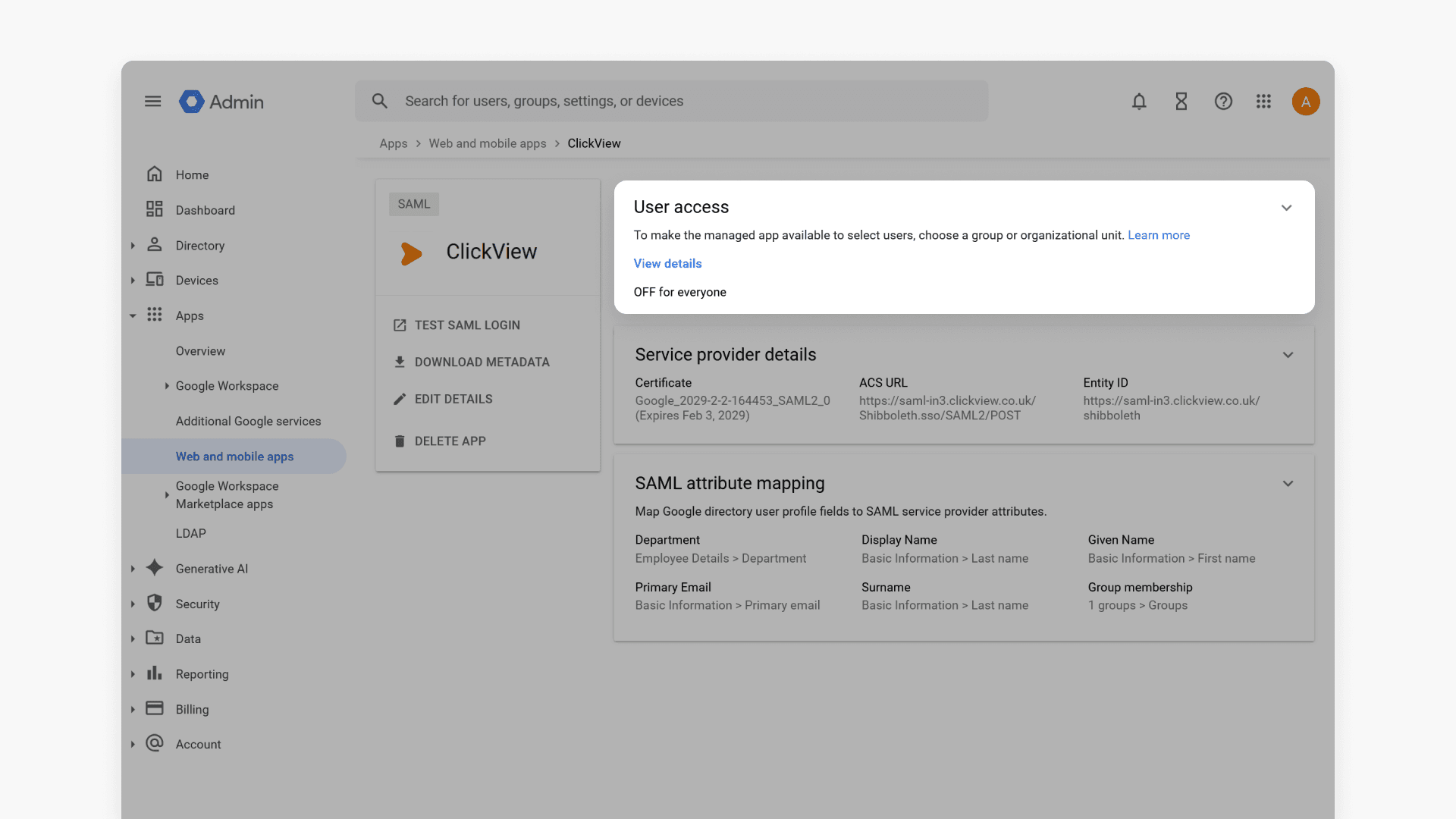Open the notifications bell

coord(1139,102)
